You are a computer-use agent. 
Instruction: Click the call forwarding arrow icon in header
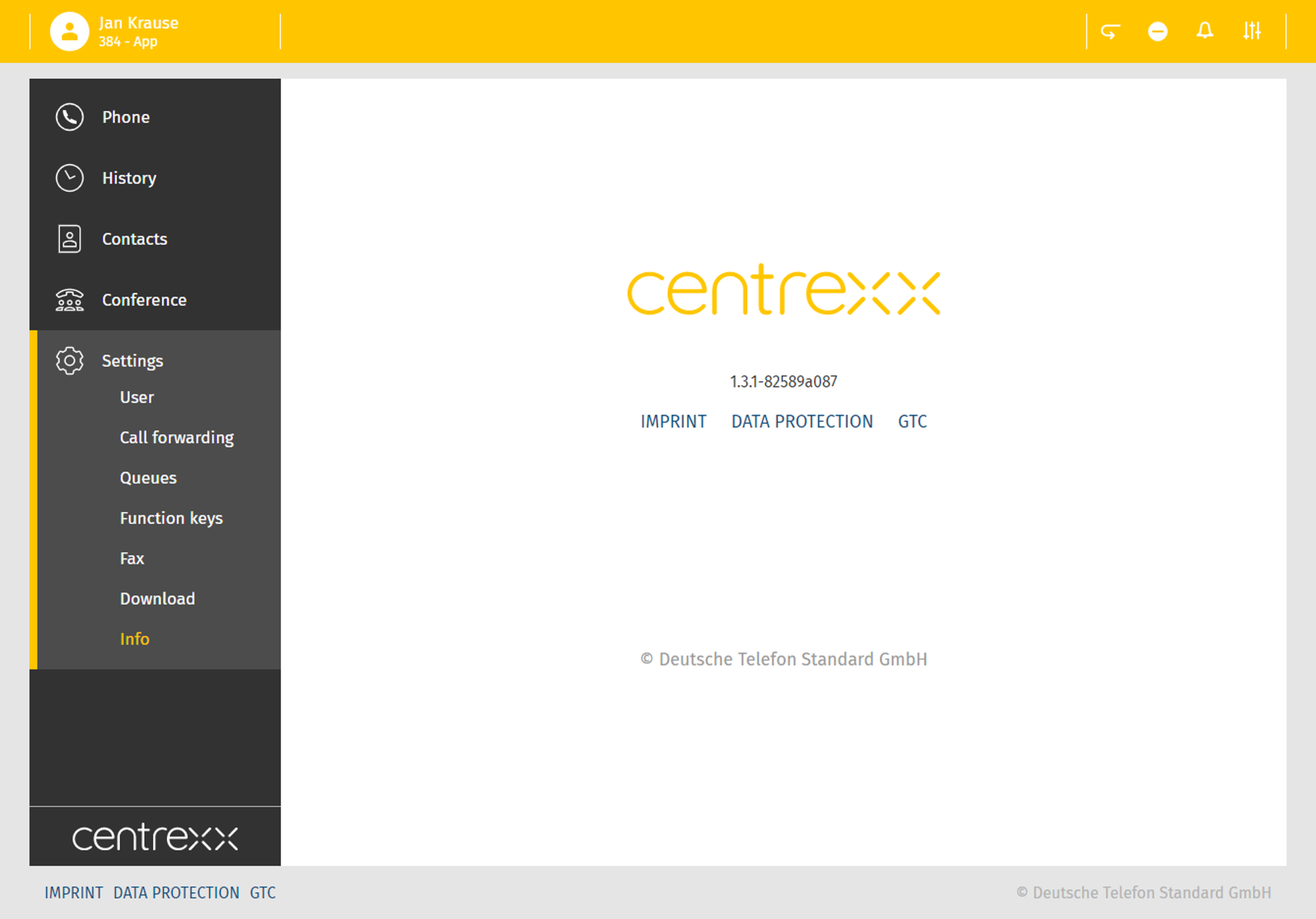(1110, 31)
